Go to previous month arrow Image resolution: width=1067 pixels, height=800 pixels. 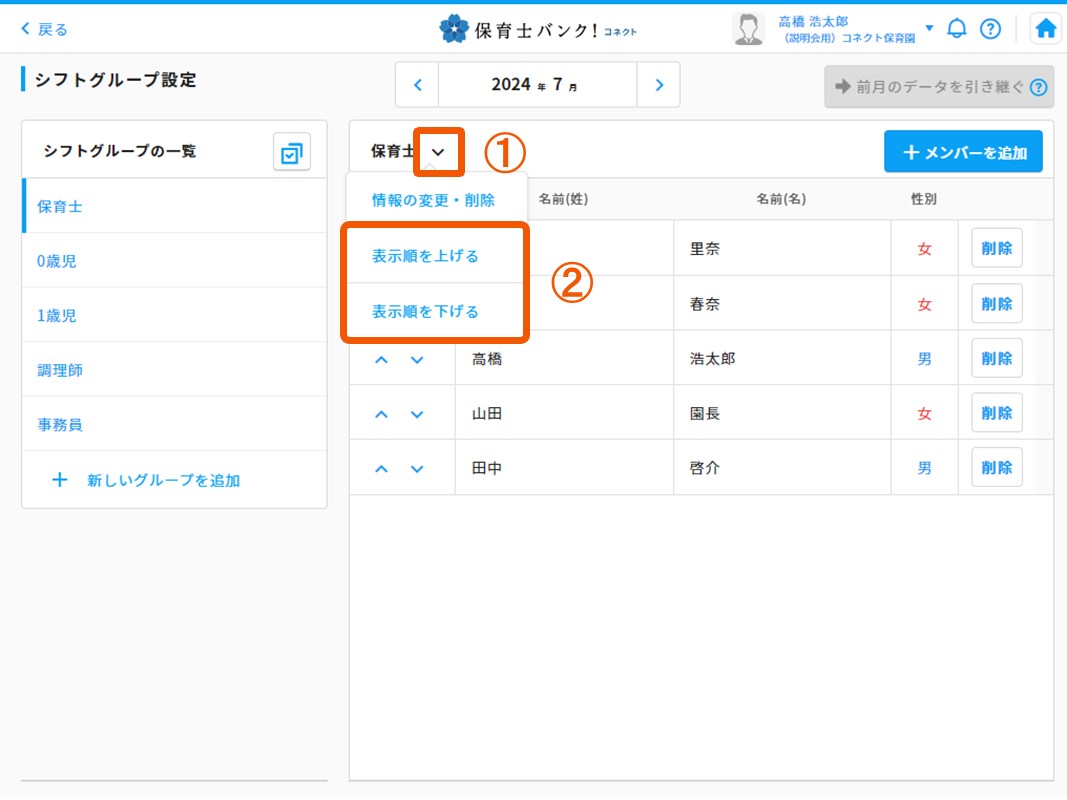pos(418,85)
